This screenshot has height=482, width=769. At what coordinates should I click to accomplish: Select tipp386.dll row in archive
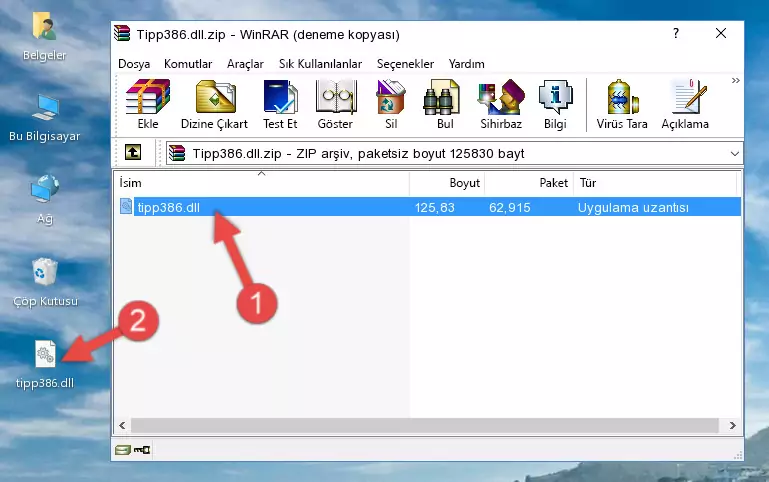pos(429,207)
